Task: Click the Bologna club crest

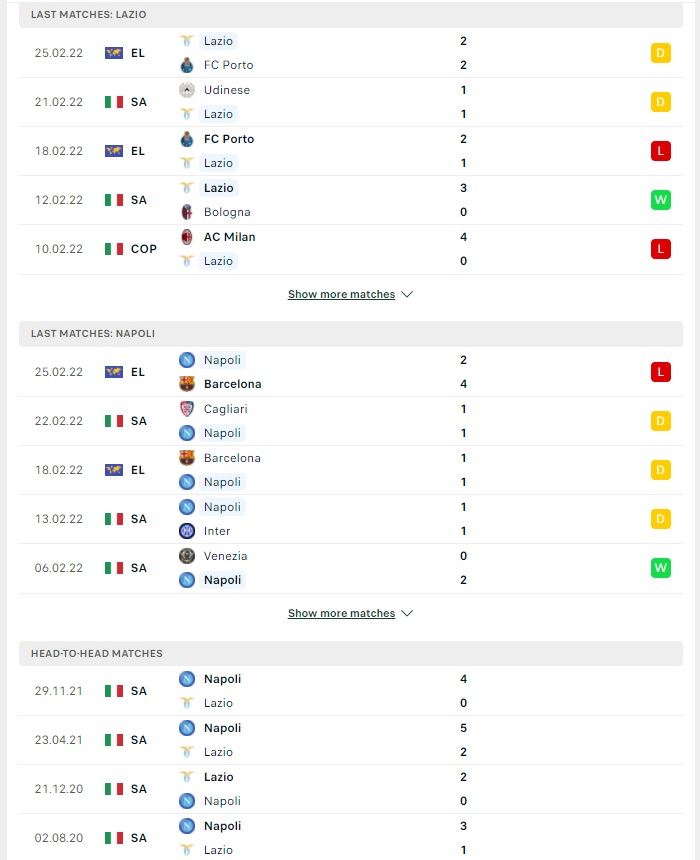Action: [x=187, y=212]
